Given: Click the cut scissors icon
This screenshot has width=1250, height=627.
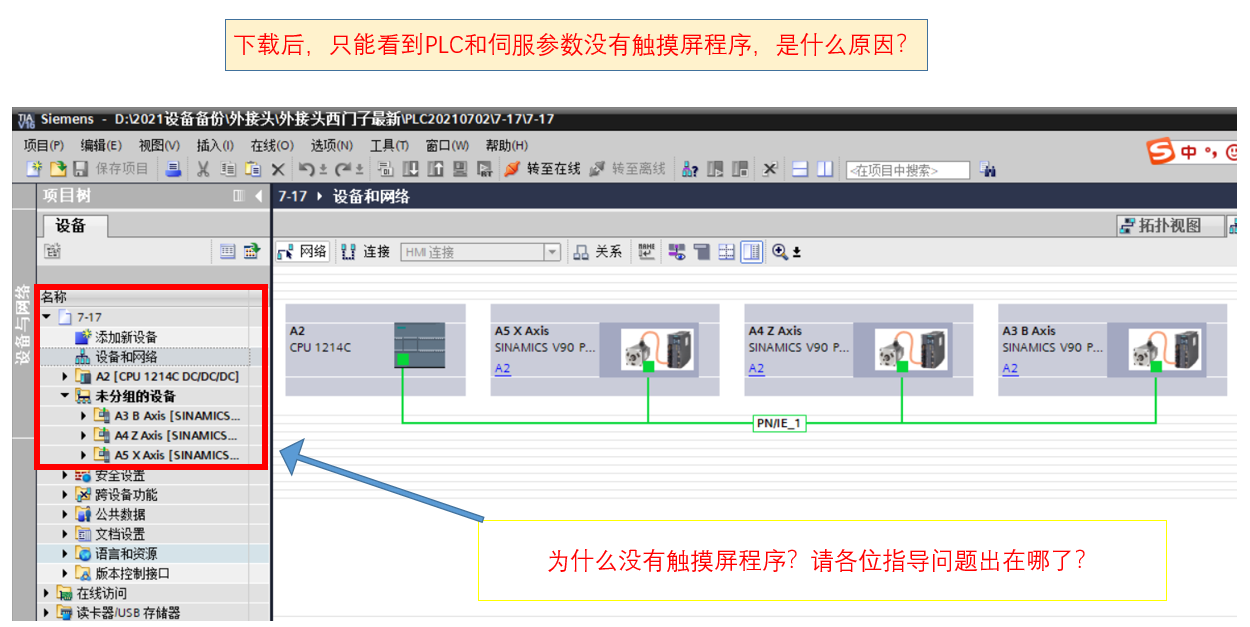Looking at the screenshot, I should 202,169.
